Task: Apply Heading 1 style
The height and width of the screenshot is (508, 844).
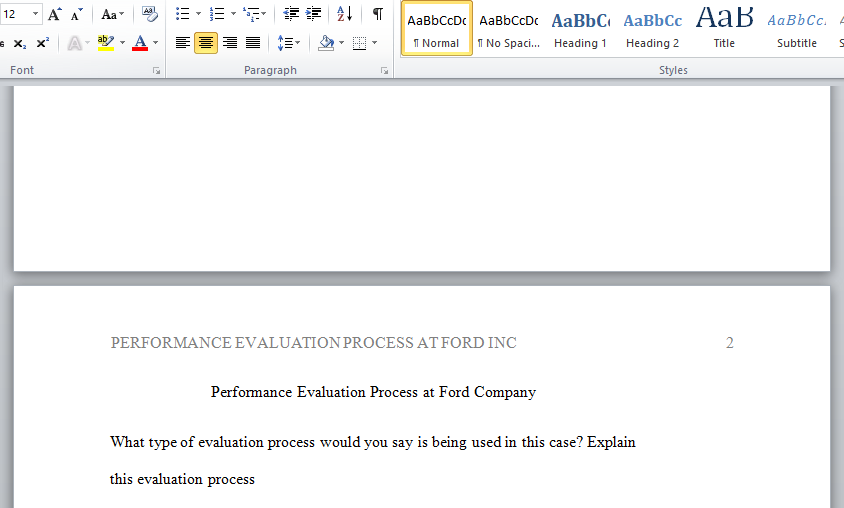Action: [580, 29]
